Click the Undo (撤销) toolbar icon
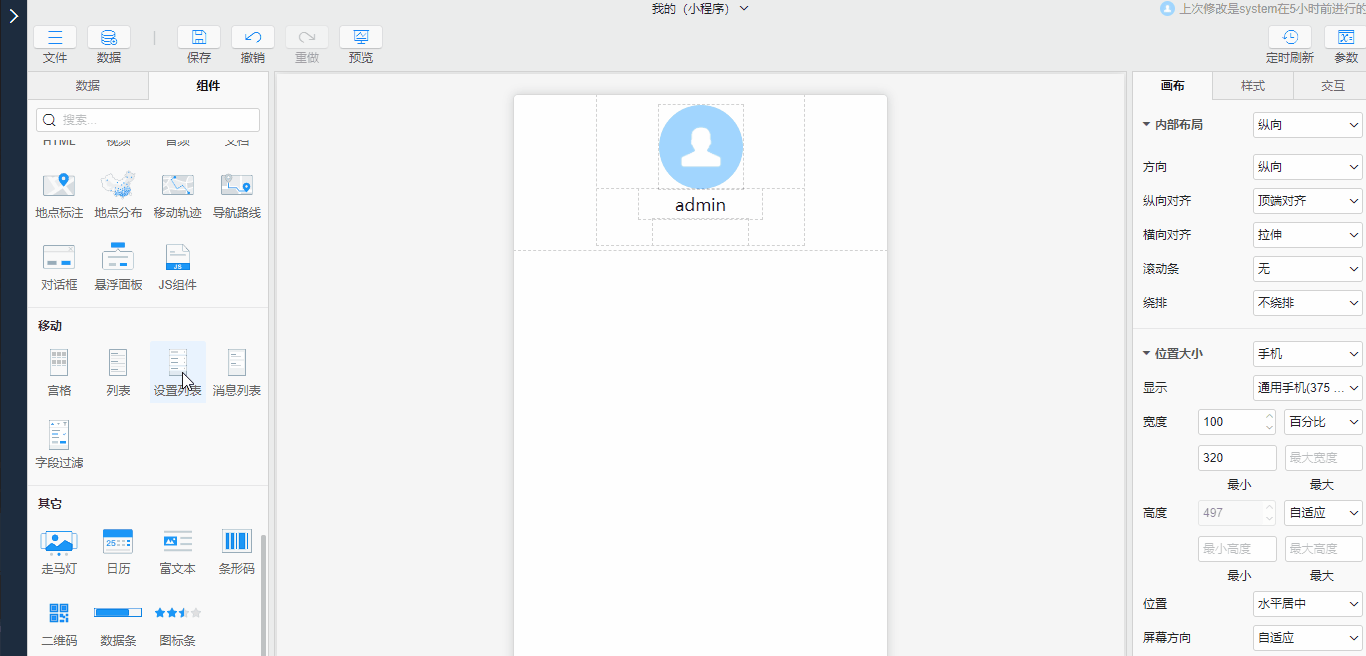 pyautogui.click(x=253, y=38)
